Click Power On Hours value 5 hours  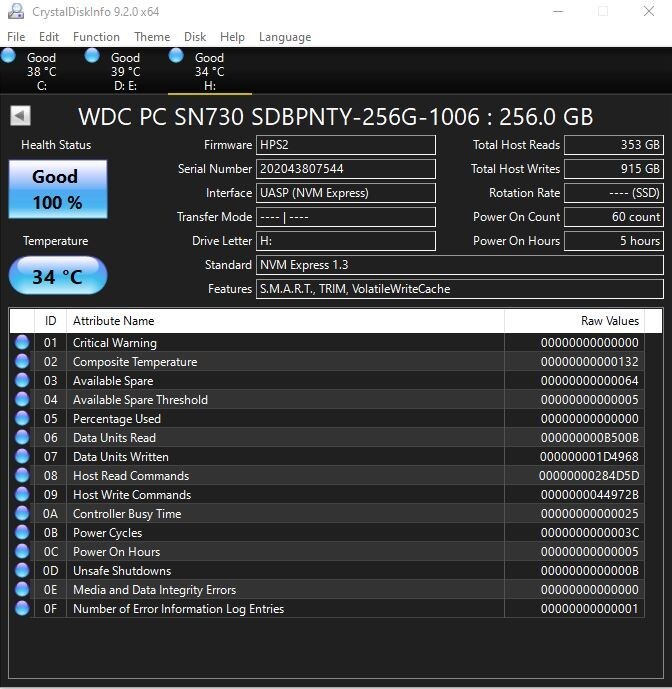point(614,241)
